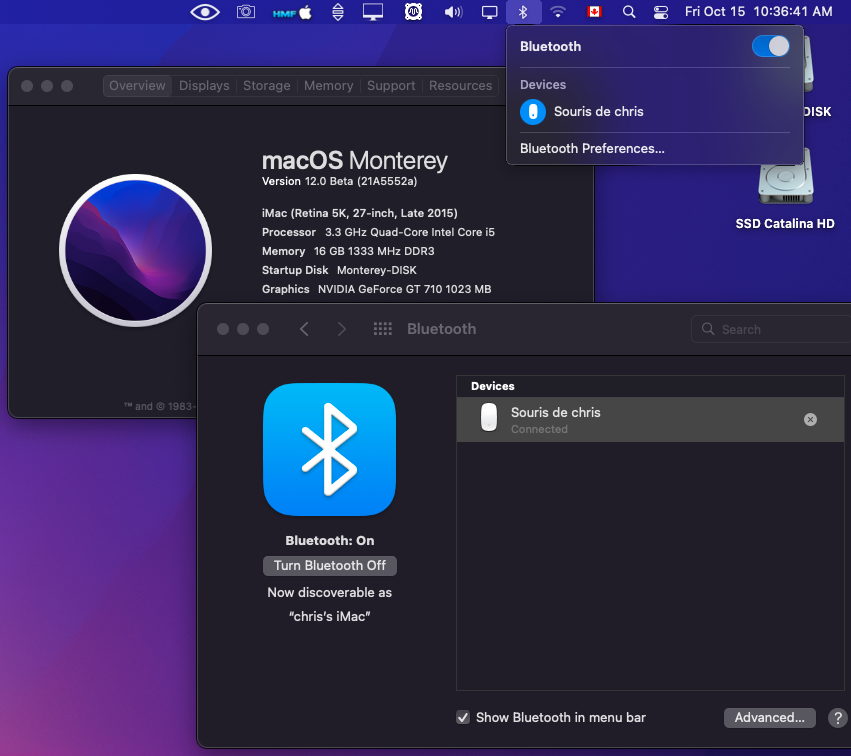
Task: Click the Memory 16 GB 1333 MHz text
Action: pos(348,251)
